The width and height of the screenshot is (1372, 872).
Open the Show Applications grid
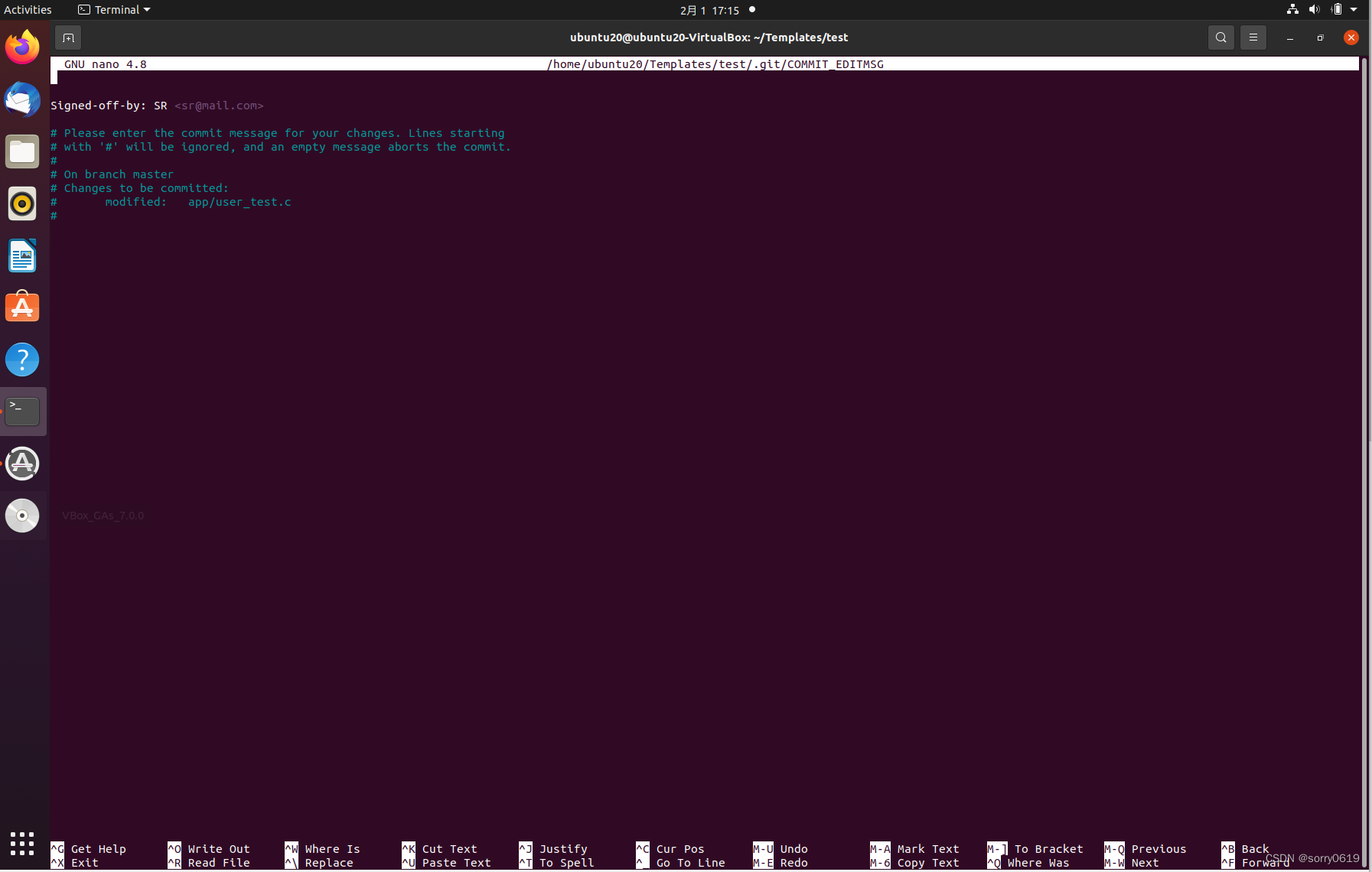[22, 844]
